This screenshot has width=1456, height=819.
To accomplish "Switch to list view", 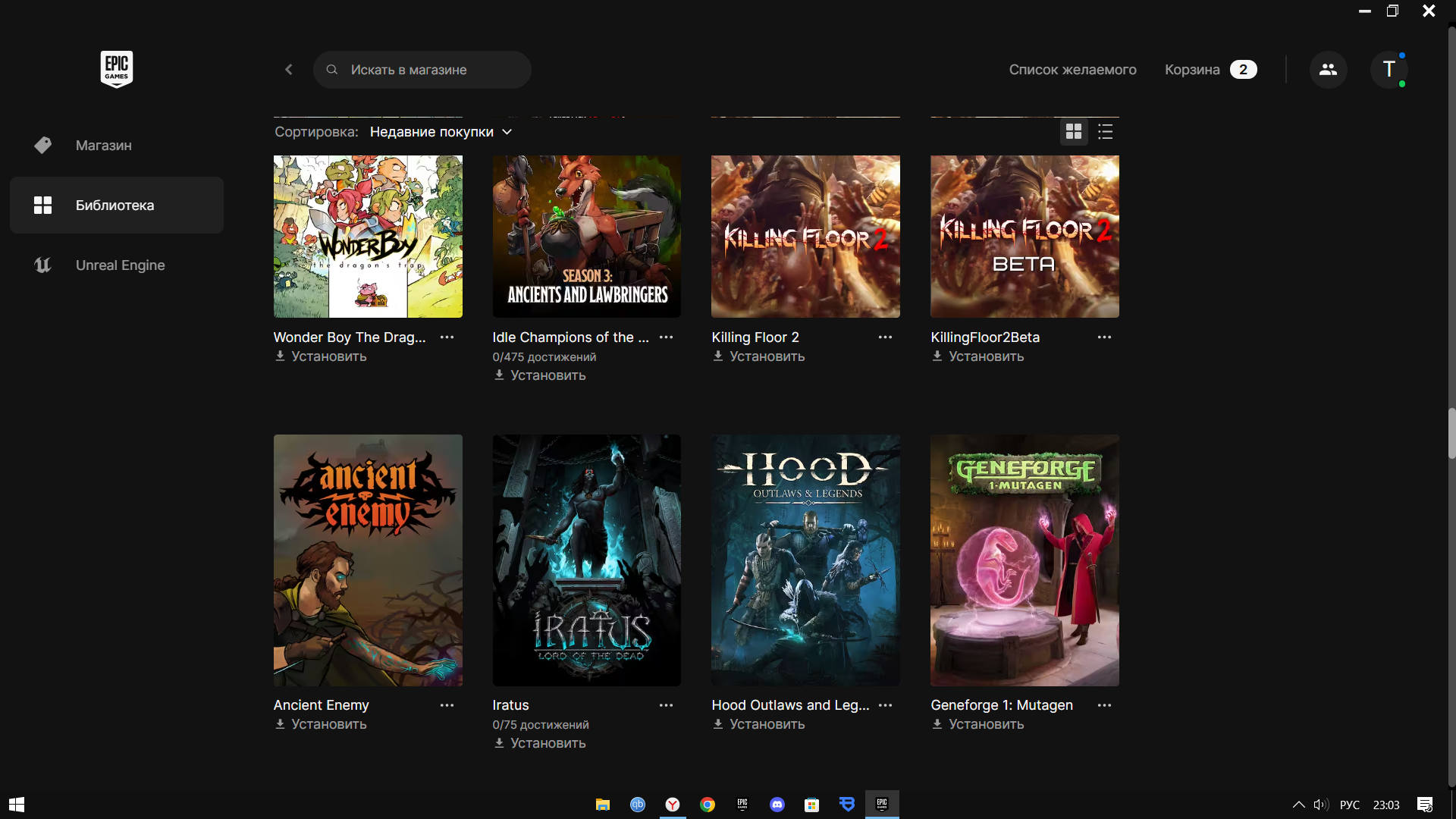I will pos(1105,132).
